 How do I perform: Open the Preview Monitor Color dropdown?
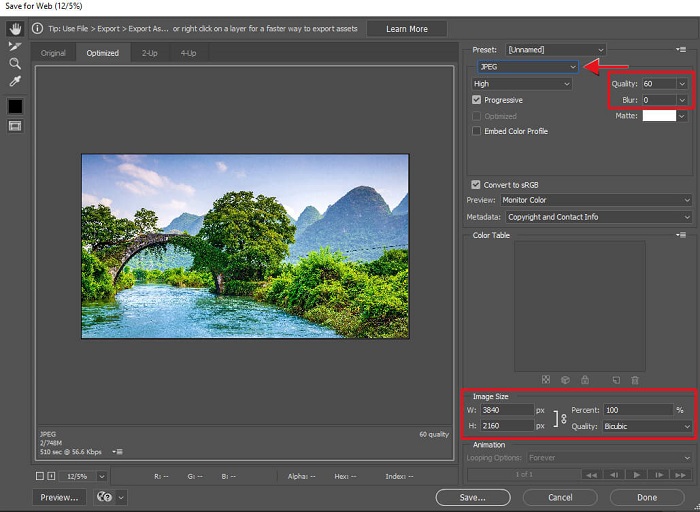pyautogui.click(x=596, y=200)
